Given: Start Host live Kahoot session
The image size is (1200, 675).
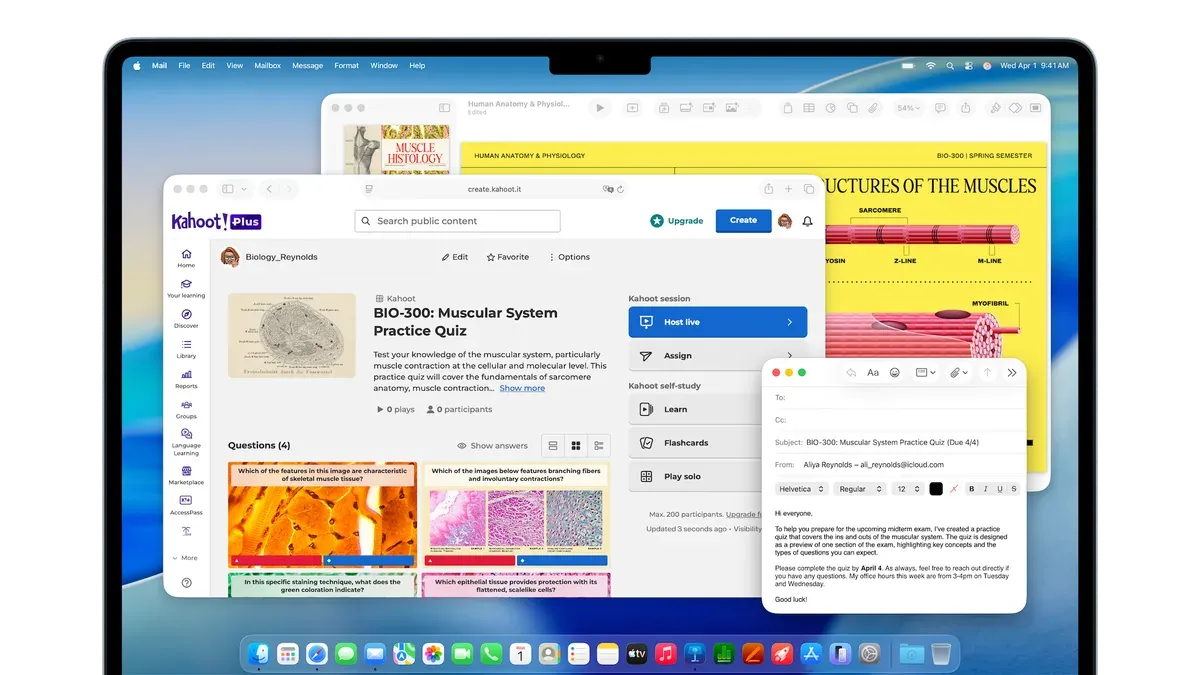Looking at the screenshot, I should (718, 322).
